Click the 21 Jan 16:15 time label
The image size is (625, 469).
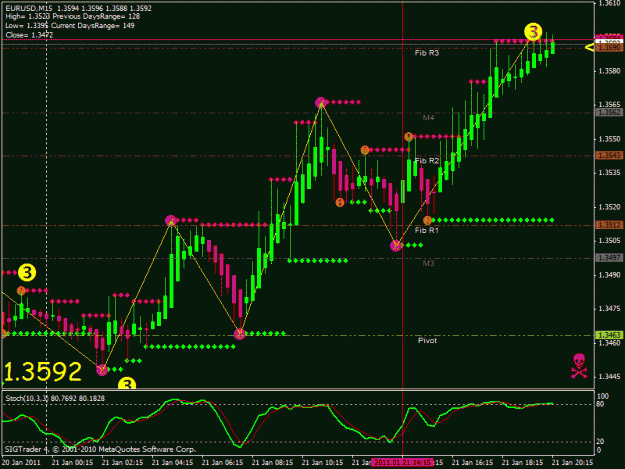pyautogui.click(x=472, y=462)
